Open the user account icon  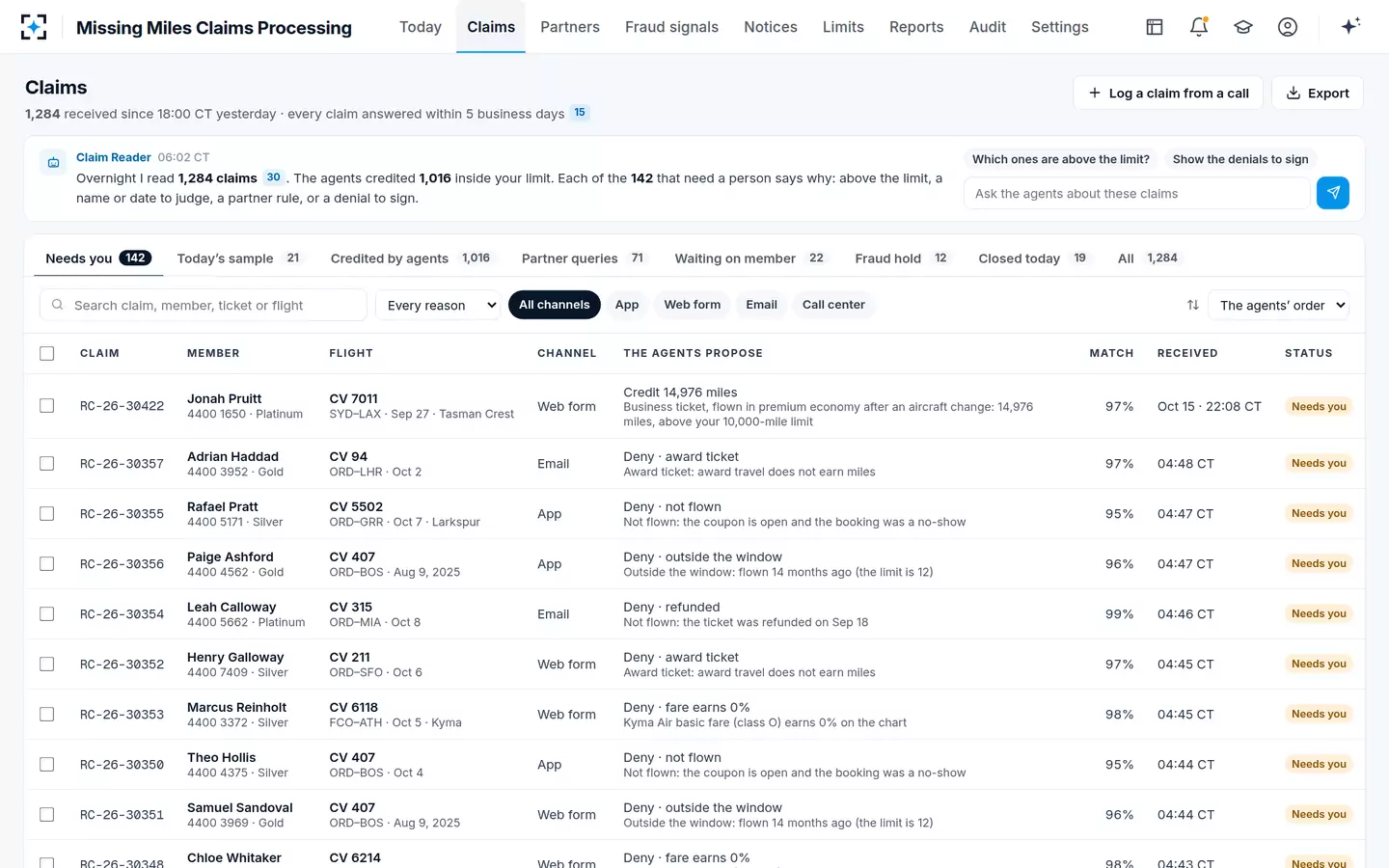coord(1288,27)
